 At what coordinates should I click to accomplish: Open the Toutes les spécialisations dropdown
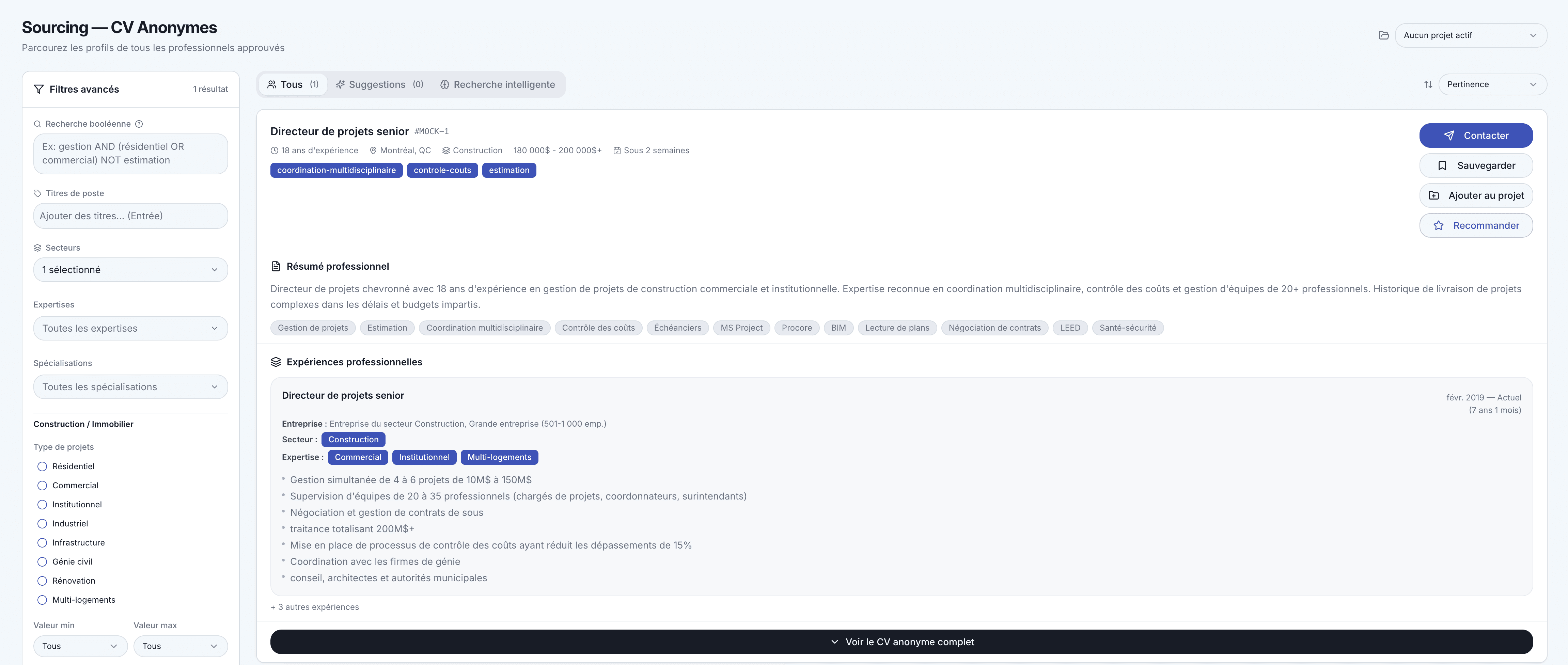point(130,387)
